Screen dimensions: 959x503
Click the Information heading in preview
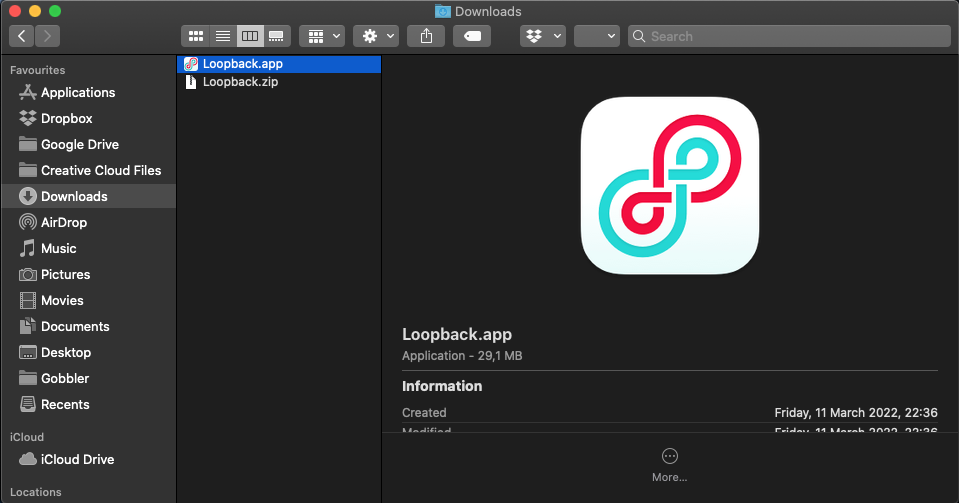coord(442,386)
